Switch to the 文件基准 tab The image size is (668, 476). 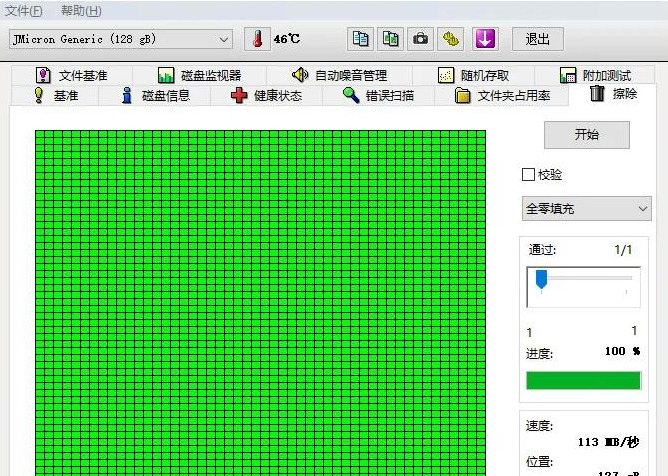click(x=72, y=75)
